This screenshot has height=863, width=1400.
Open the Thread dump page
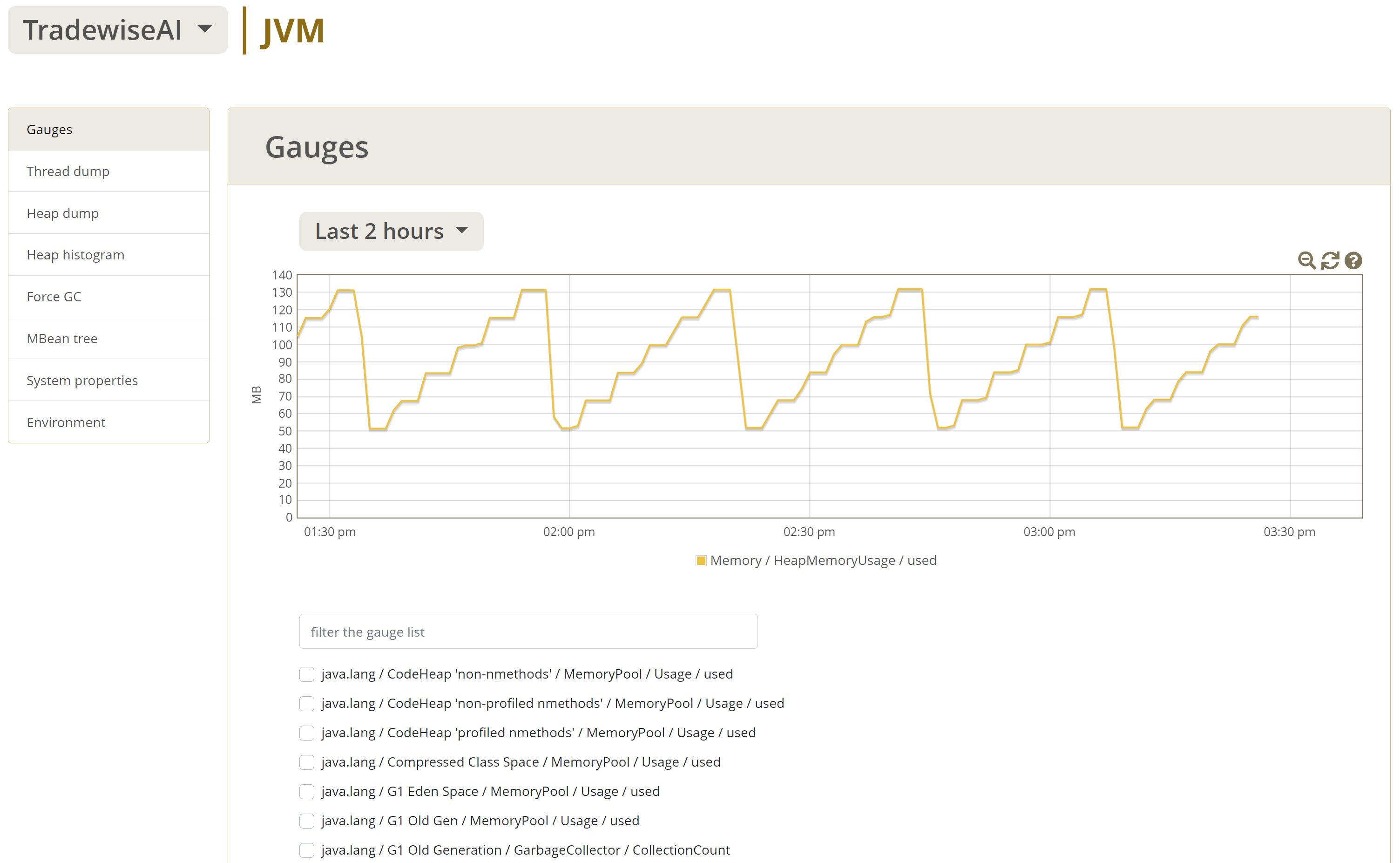click(68, 171)
